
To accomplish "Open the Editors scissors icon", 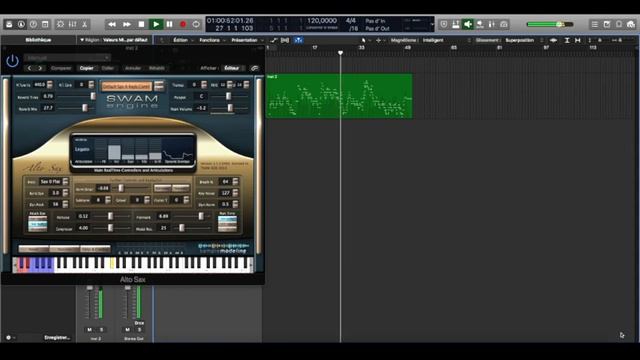I will pos(84,24).
